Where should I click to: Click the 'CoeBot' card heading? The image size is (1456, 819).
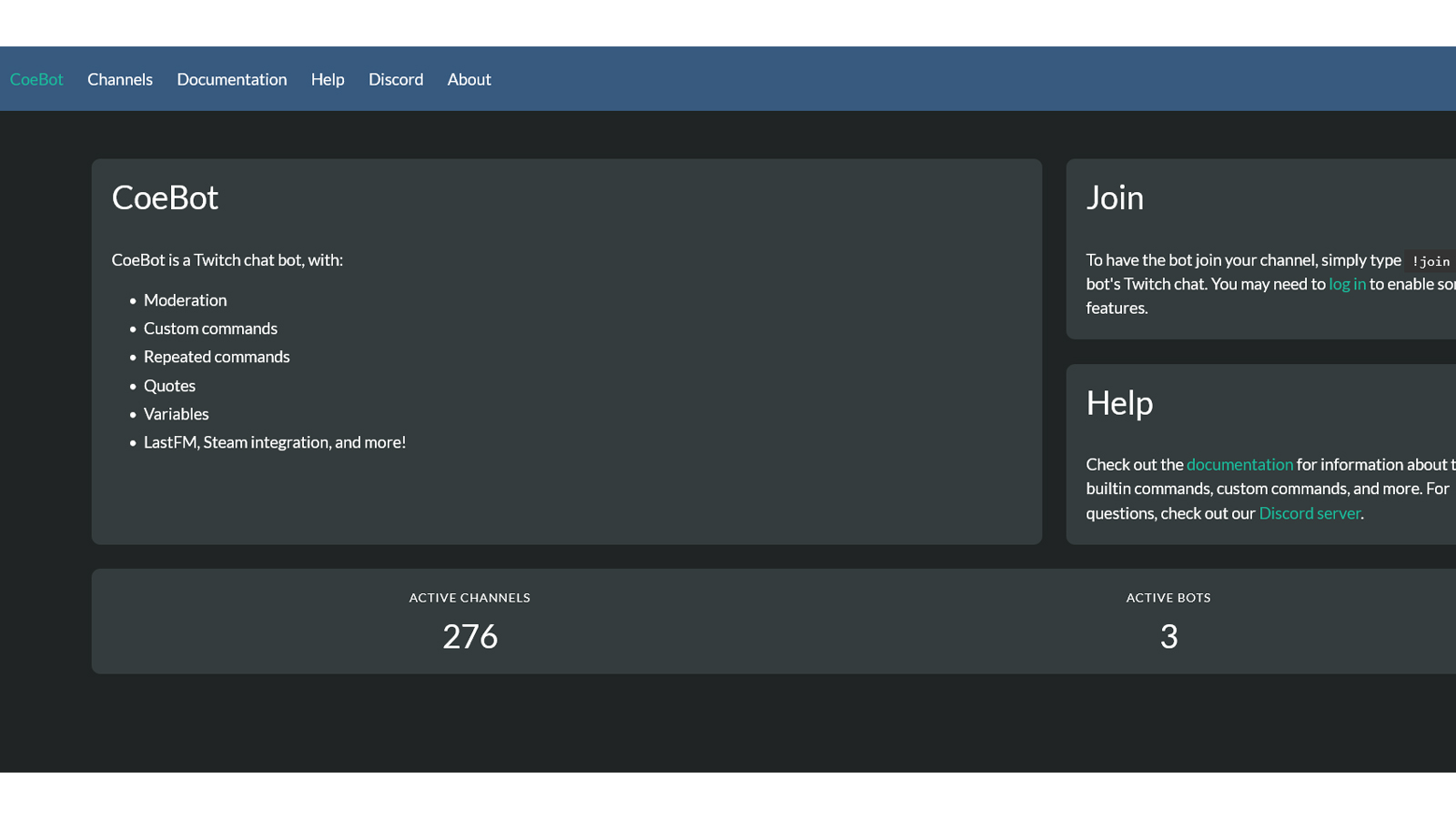click(165, 197)
